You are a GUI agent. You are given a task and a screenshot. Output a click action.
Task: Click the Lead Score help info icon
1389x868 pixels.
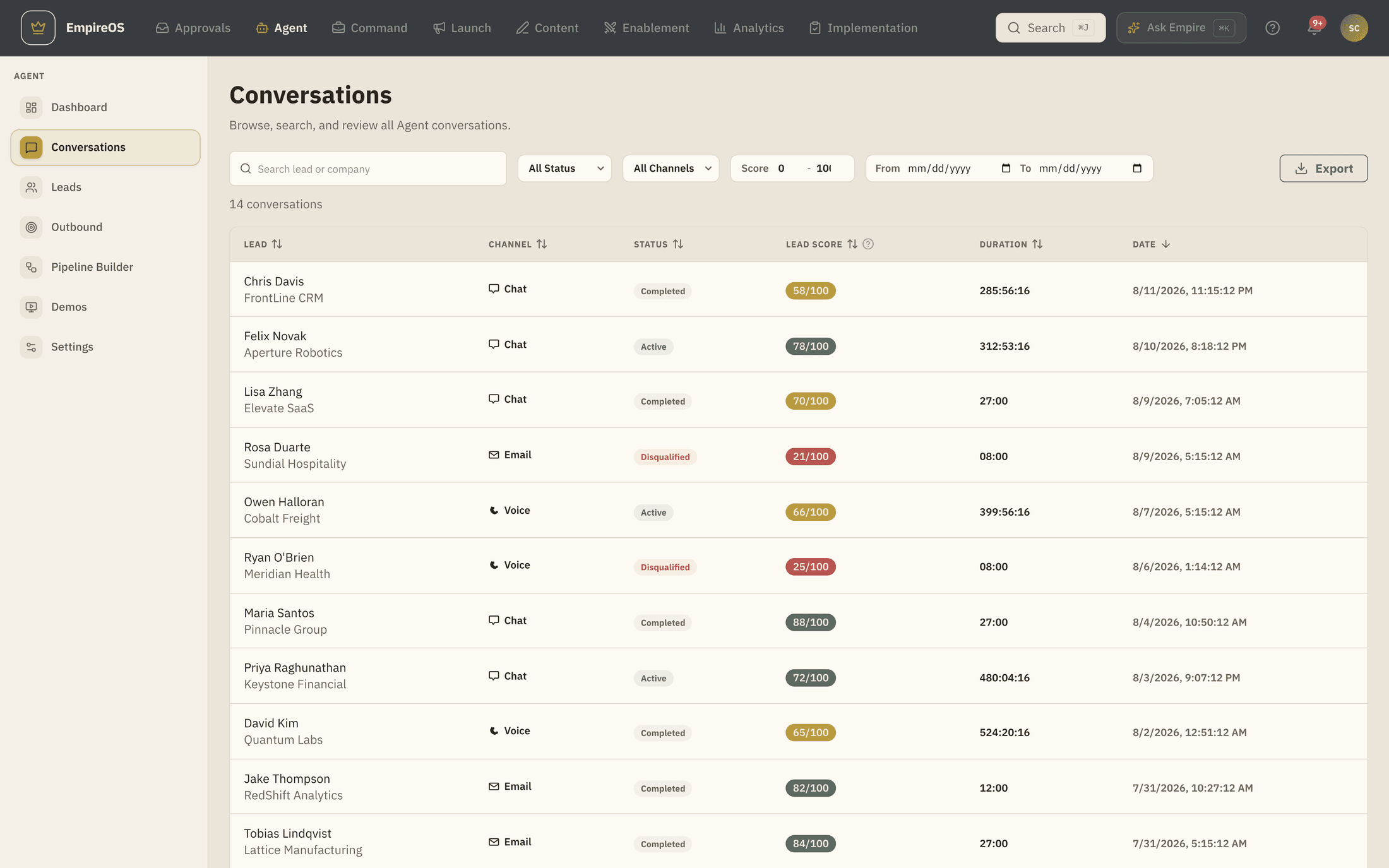[x=868, y=244]
